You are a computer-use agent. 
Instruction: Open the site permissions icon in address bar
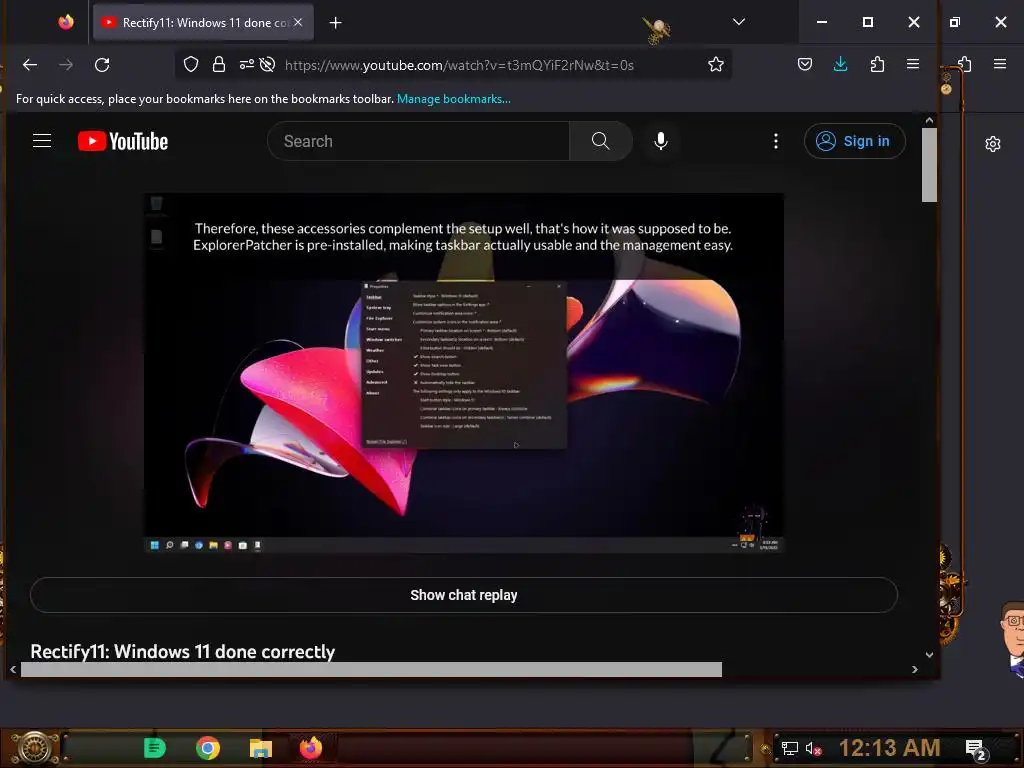point(246,65)
